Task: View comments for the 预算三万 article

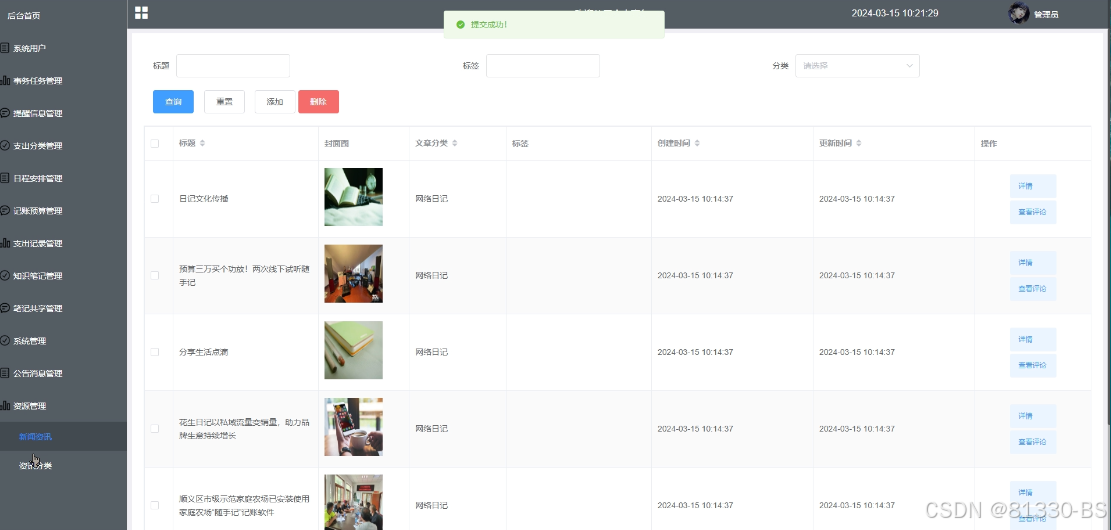Action: coord(1032,288)
